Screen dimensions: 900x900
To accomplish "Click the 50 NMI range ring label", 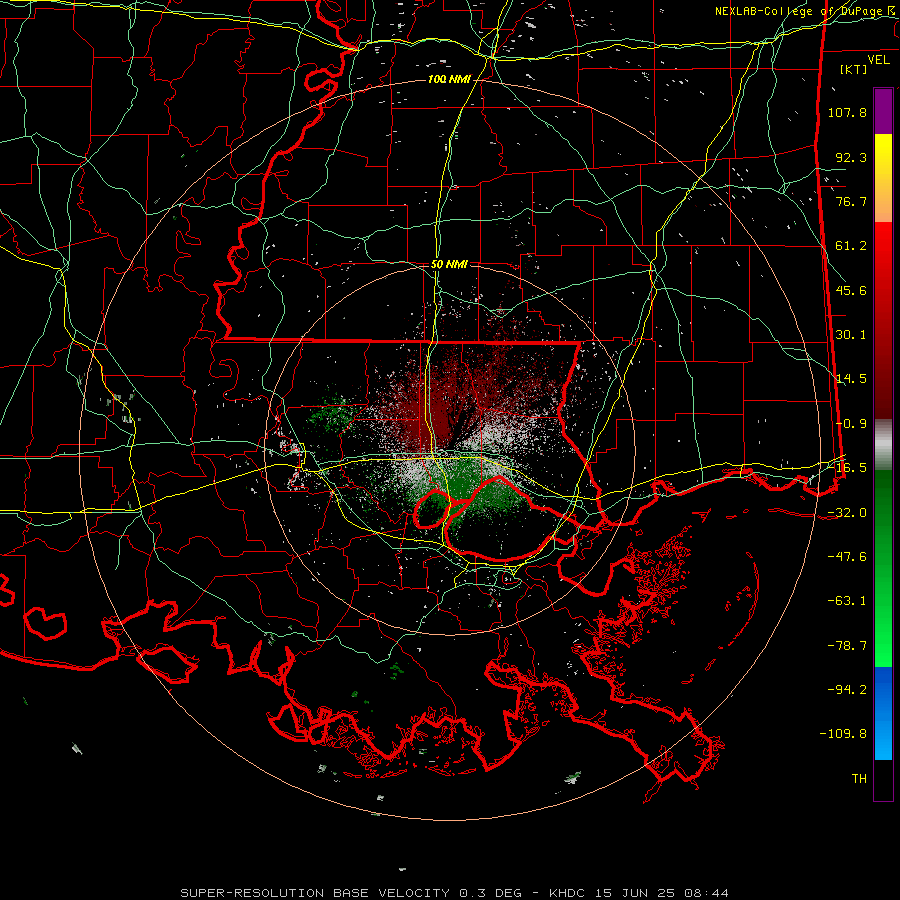I will pos(449,265).
